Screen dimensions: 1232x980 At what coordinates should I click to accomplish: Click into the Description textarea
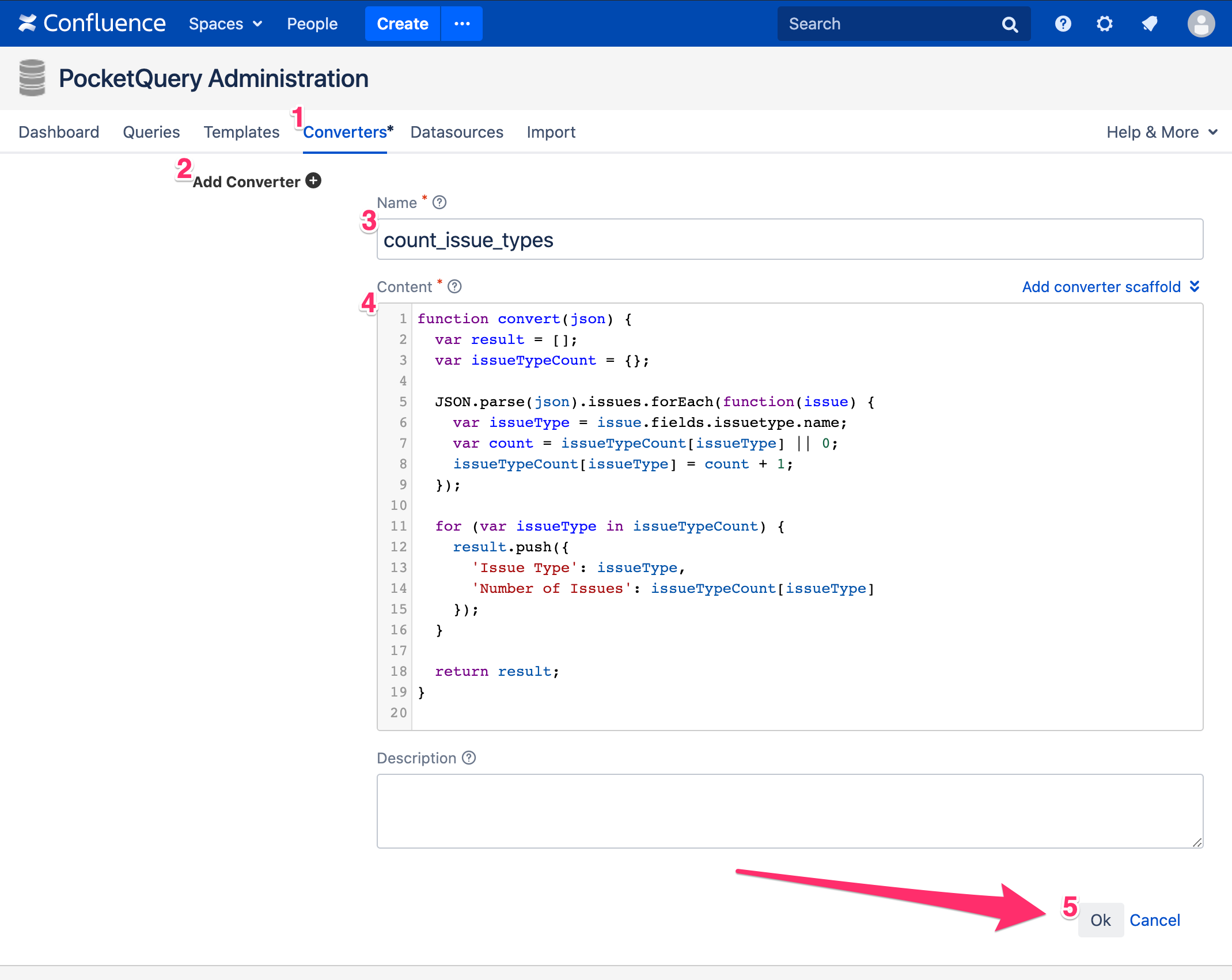click(790, 811)
